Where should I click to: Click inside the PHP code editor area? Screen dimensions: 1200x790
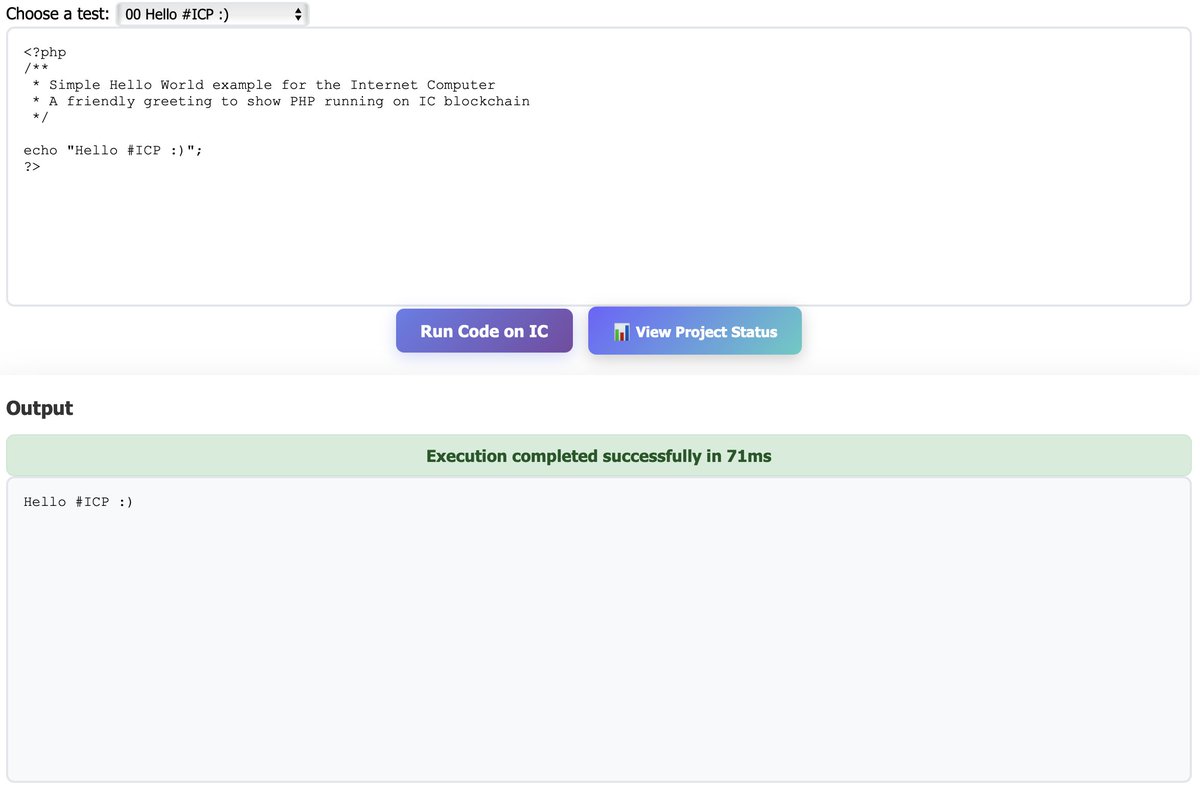point(599,166)
